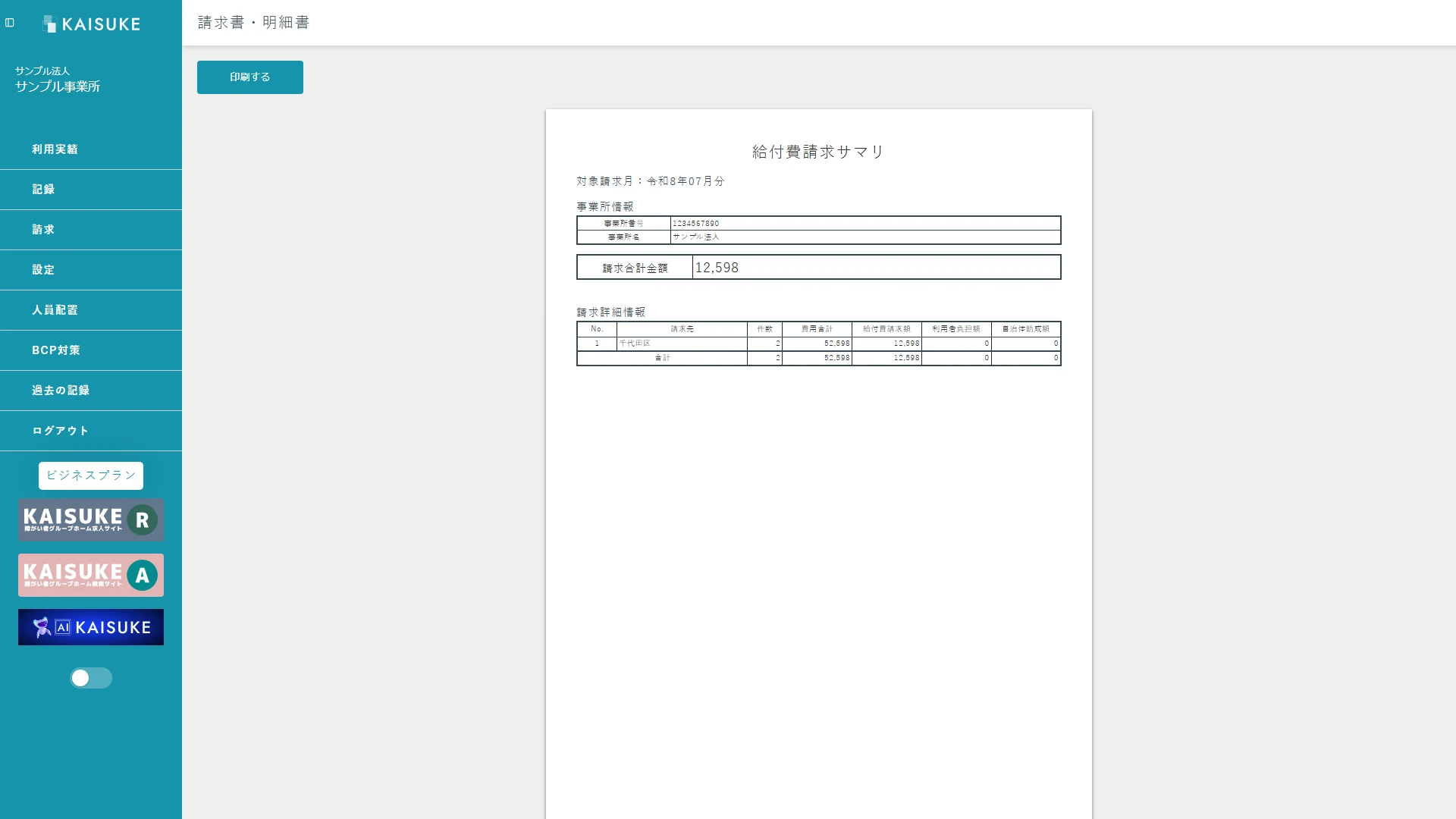Go to BCP対策 section
This screenshot has width=1456, height=819.
tap(91, 350)
